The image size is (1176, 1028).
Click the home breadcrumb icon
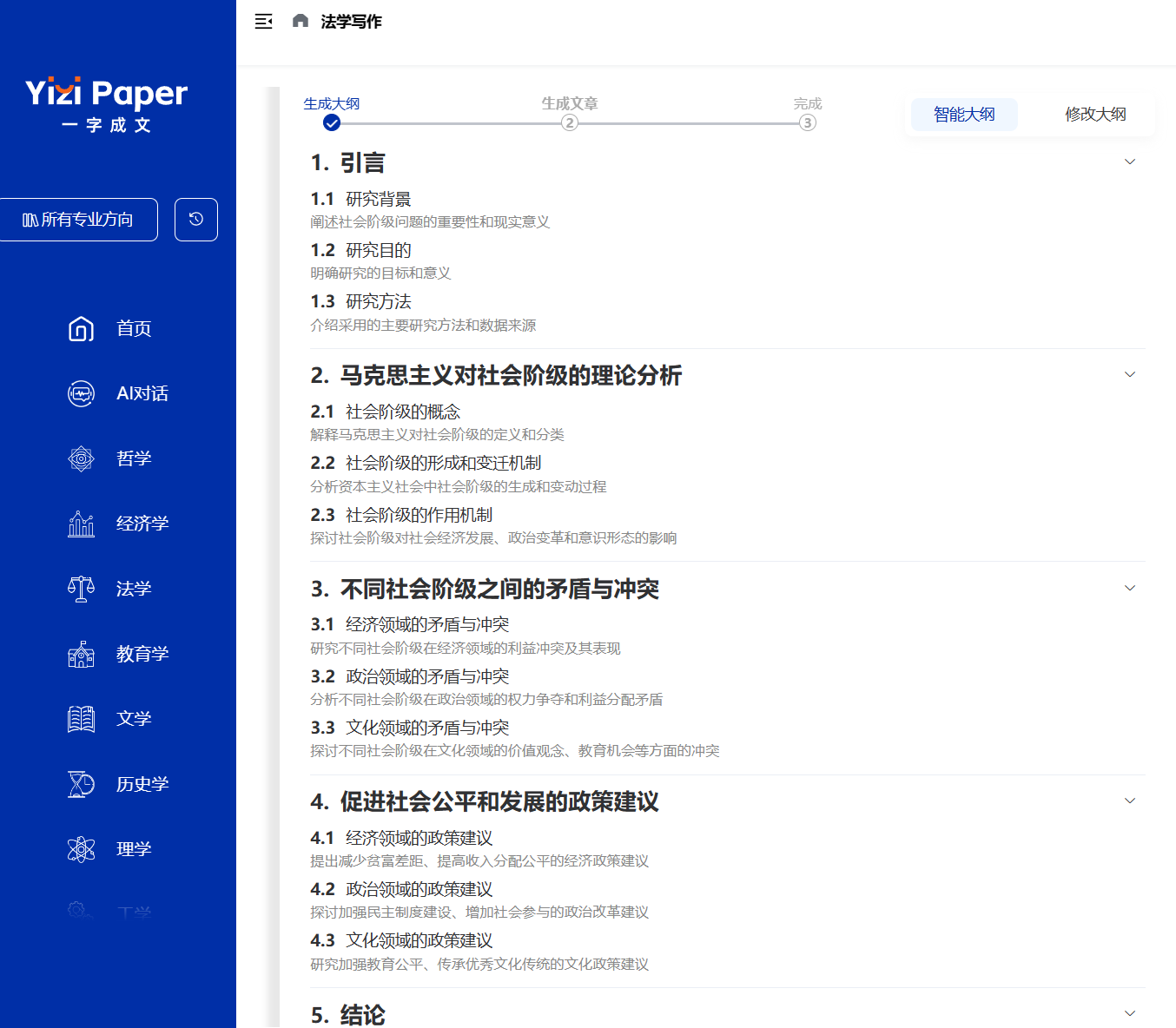(x=301, y=21)
